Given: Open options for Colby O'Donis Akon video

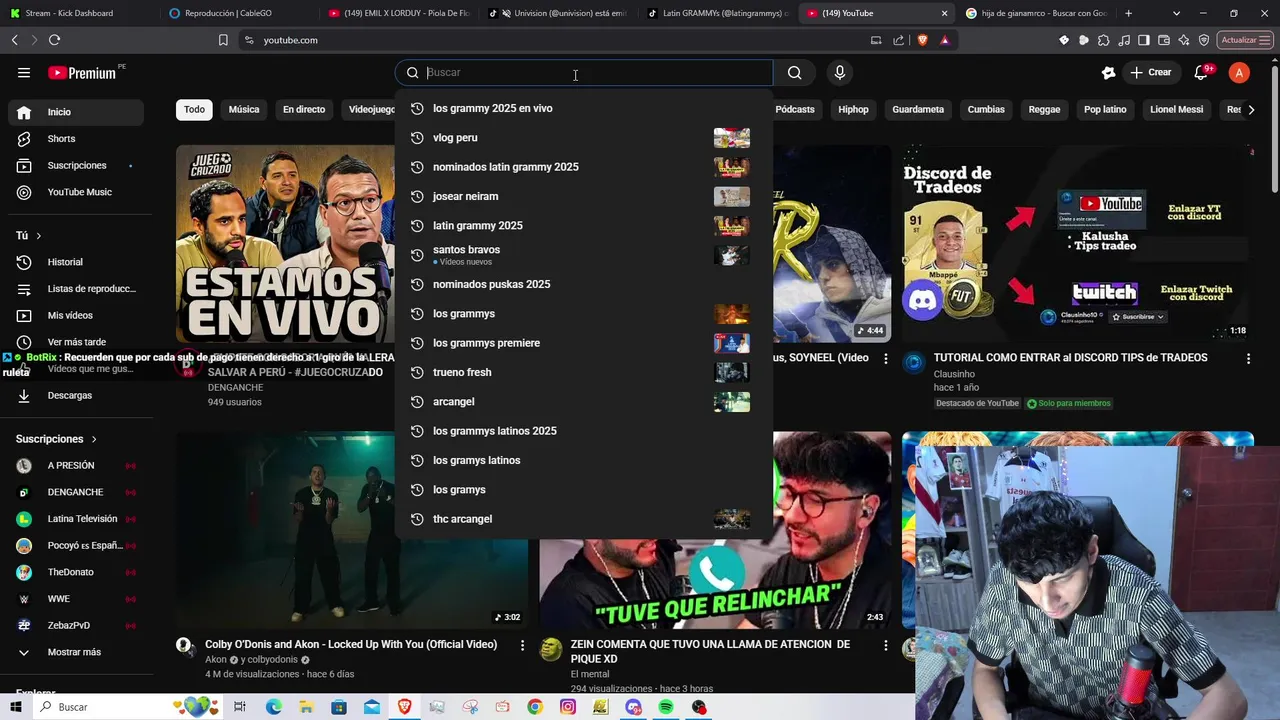Looking at the screenshot, I should point(522,646).
